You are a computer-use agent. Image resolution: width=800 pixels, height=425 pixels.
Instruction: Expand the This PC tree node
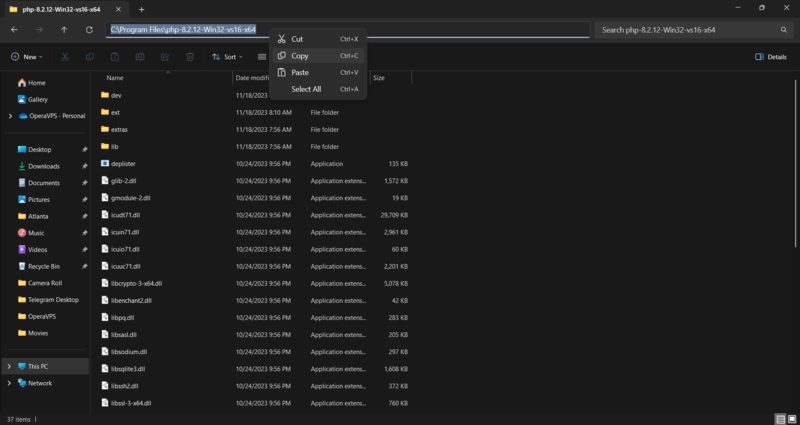click(x=10, y=366)
